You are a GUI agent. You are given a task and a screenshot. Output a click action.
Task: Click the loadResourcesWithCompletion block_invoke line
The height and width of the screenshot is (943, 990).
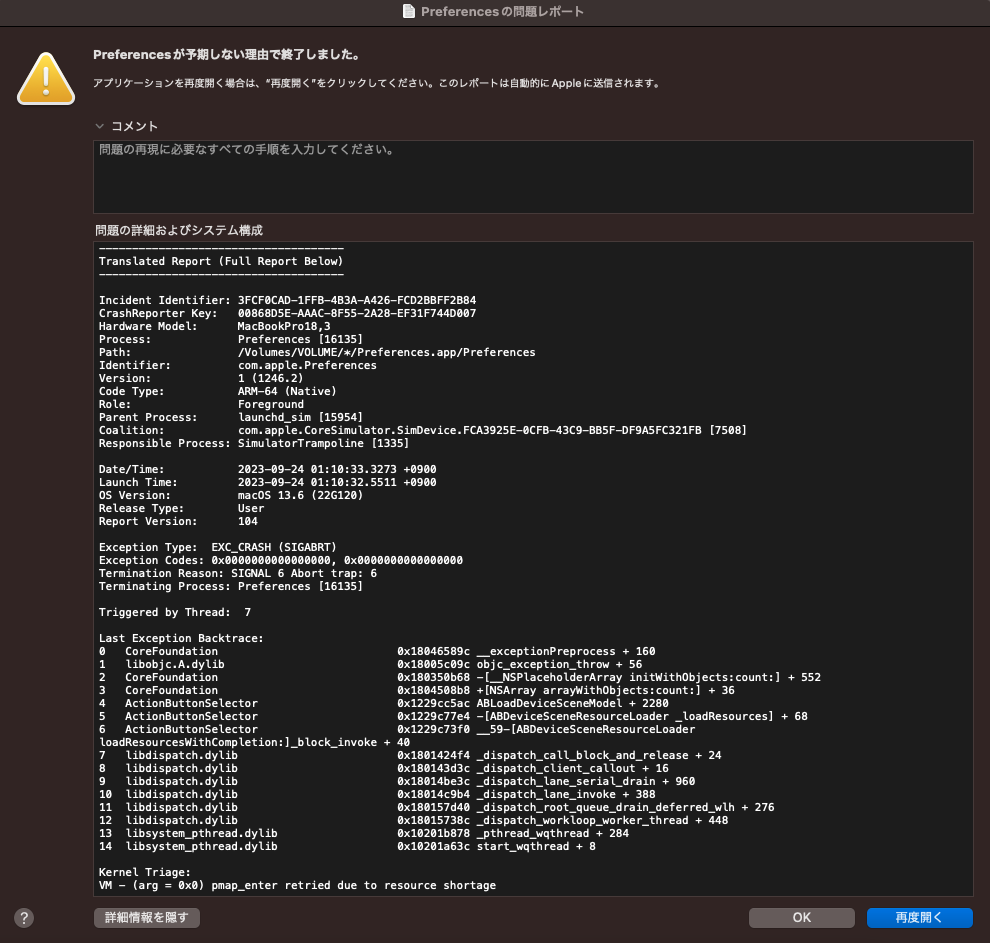pos(254,742)
